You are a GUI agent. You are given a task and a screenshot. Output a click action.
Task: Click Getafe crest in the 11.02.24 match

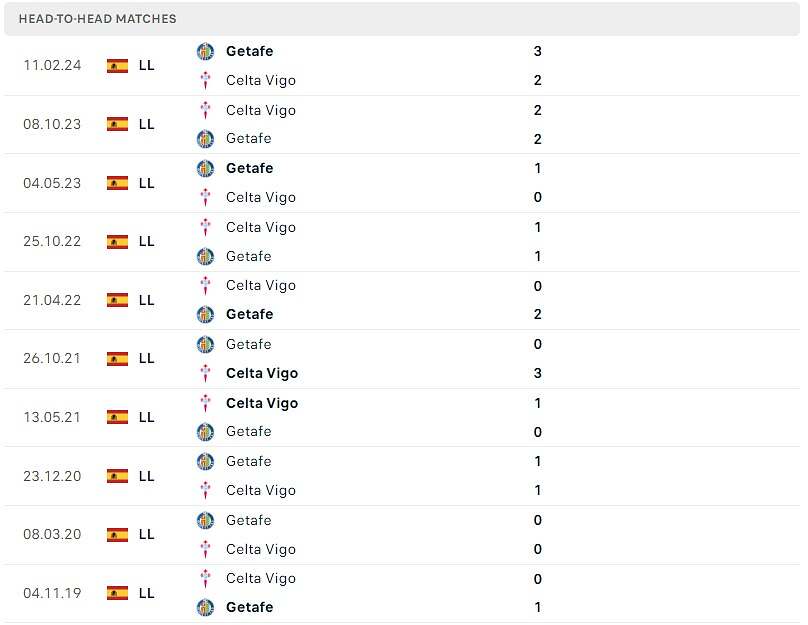tap(205, 51)
